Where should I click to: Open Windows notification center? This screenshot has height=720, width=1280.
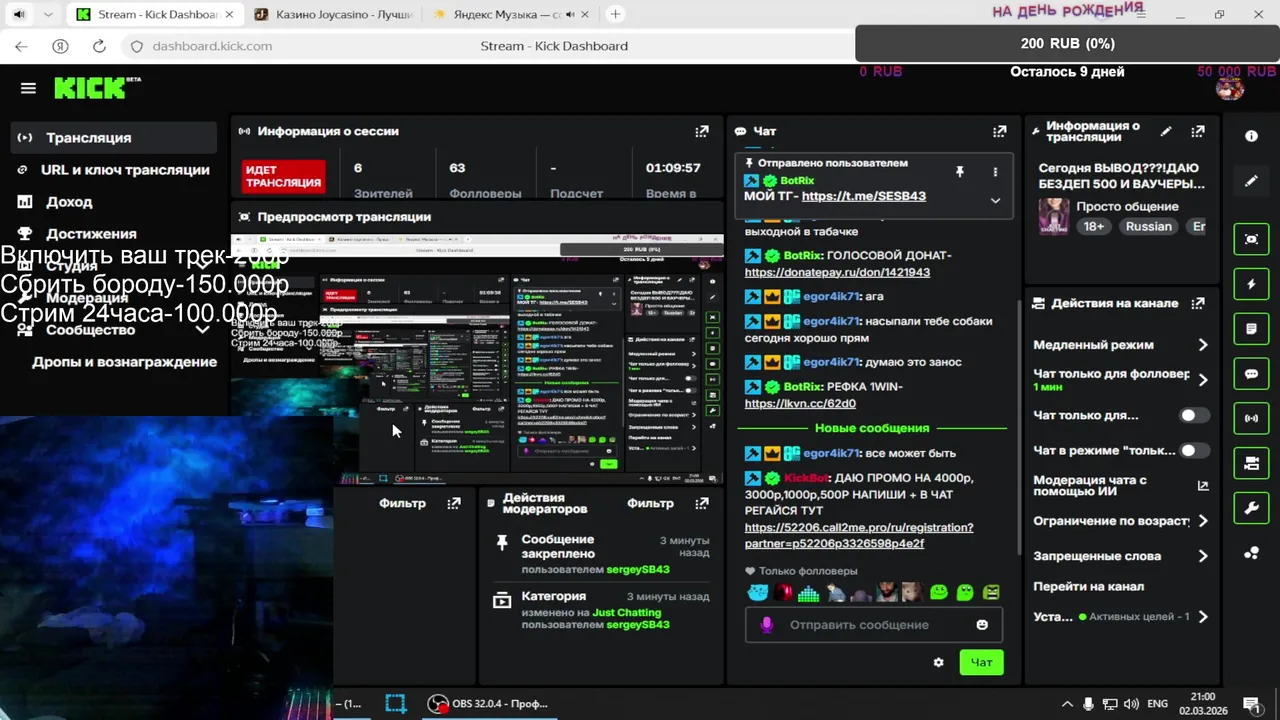1251,704
